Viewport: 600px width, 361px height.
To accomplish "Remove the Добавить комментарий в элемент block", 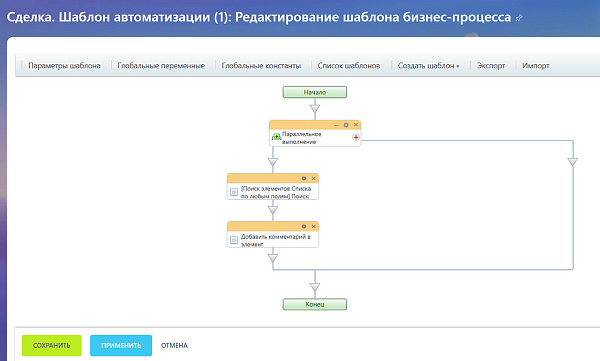I will pyautogui.click(x=313, y=227).
